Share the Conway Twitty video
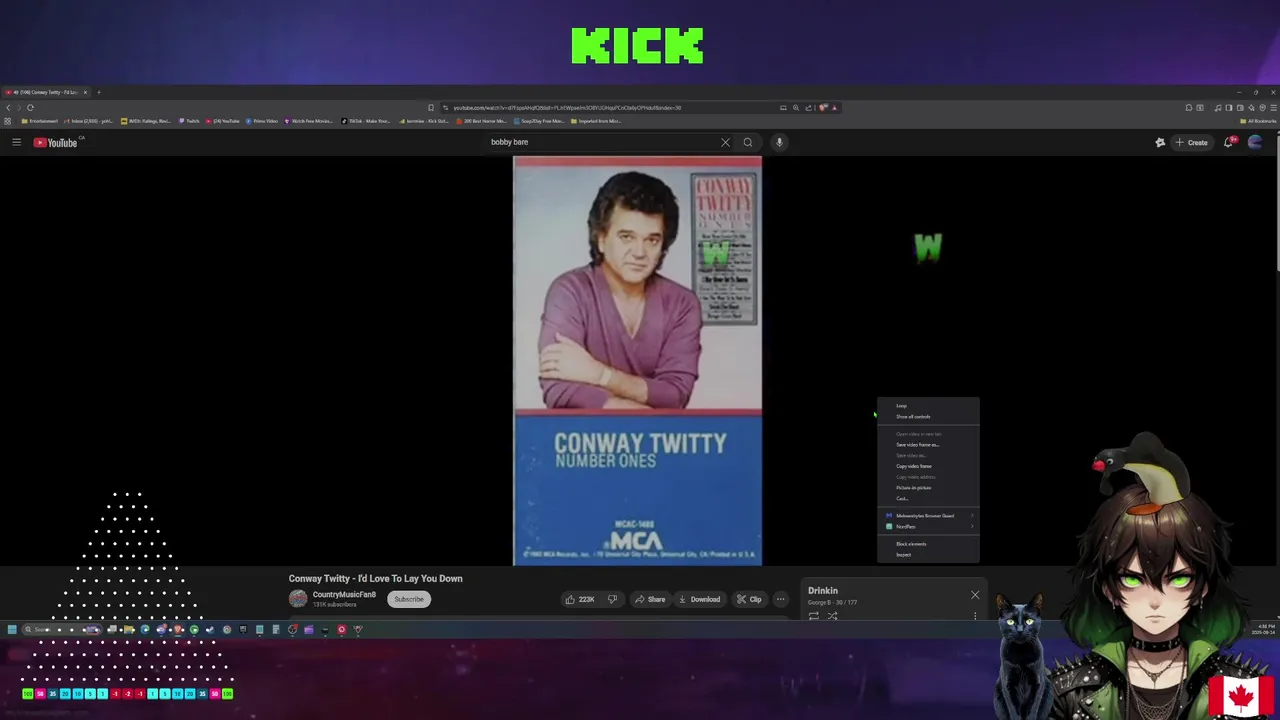The image size is (1280, 720). pos(650,599)
